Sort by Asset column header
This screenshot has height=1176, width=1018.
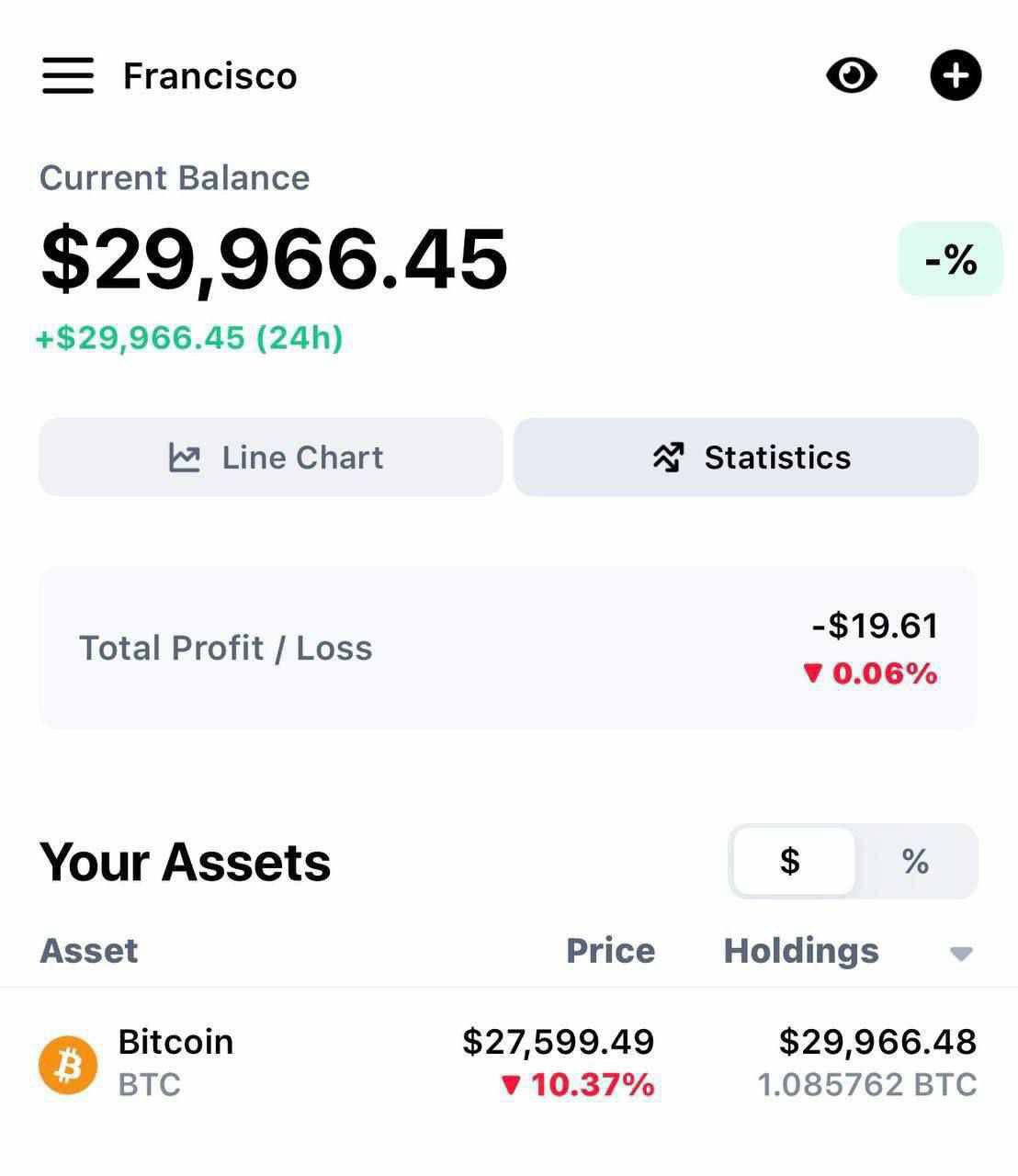(89, 951)
